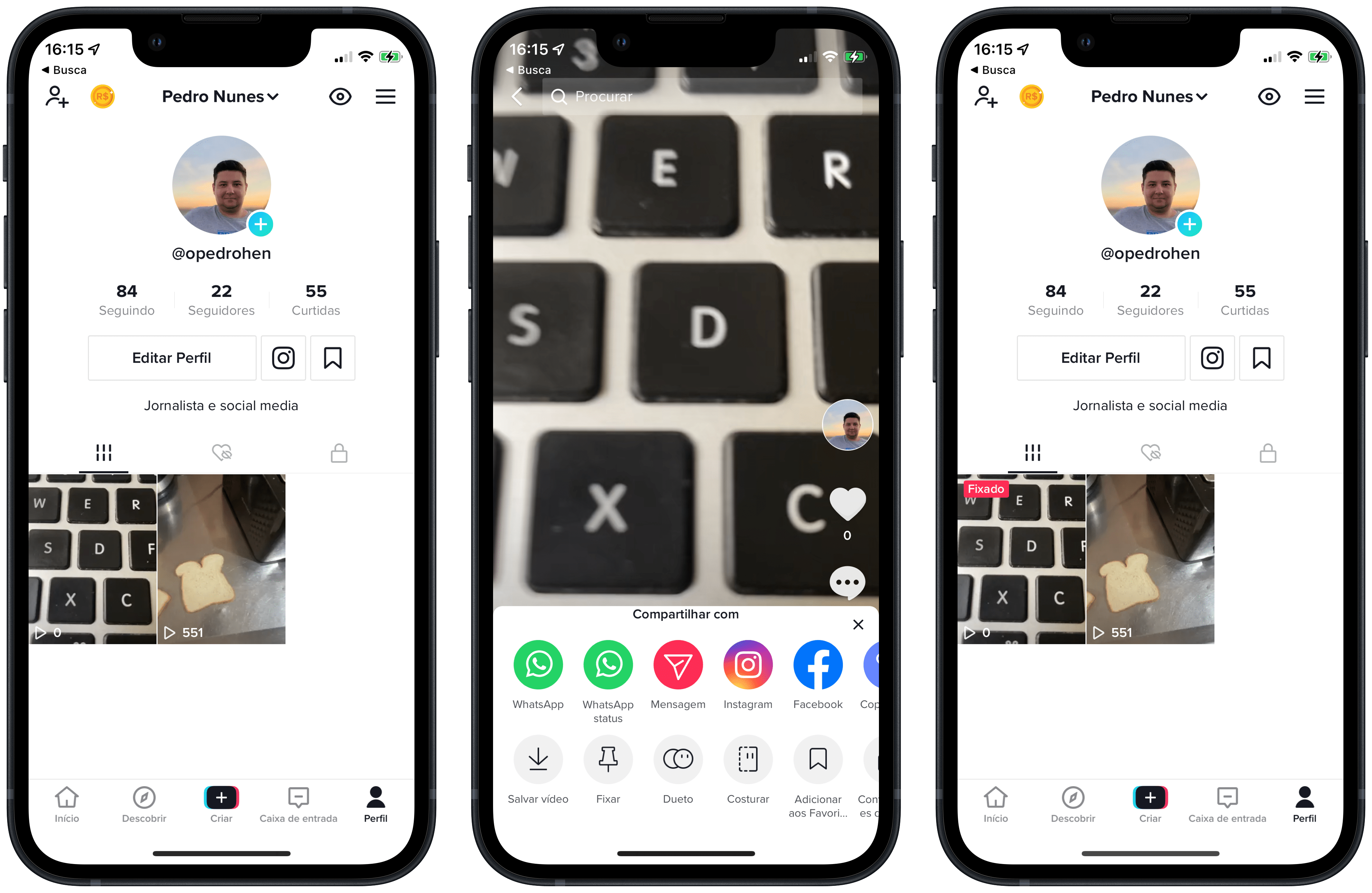Screen dimensions: 1372x893
Task: Tap the Instagram share icon
Action: tap(749, 665)
